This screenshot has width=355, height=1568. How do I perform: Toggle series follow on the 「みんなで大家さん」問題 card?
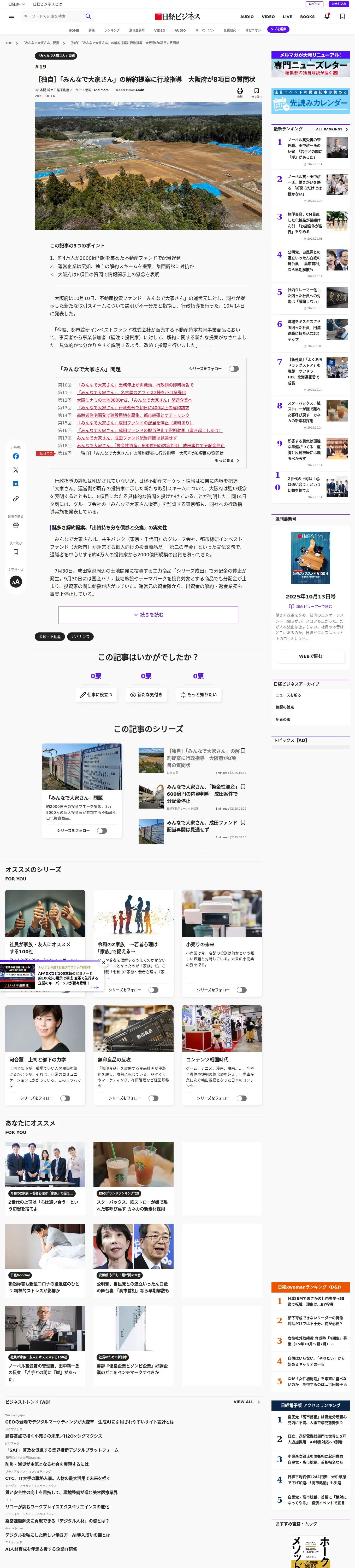point(102,830)
